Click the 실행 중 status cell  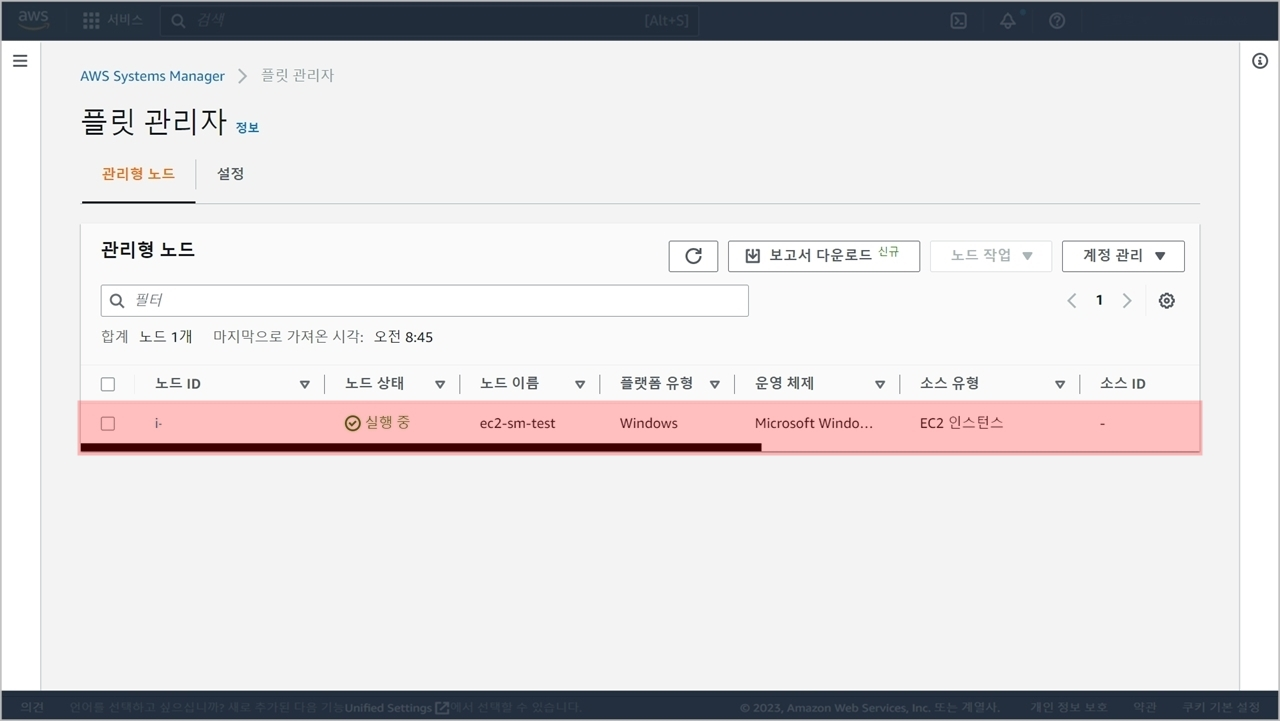[377, 424]
